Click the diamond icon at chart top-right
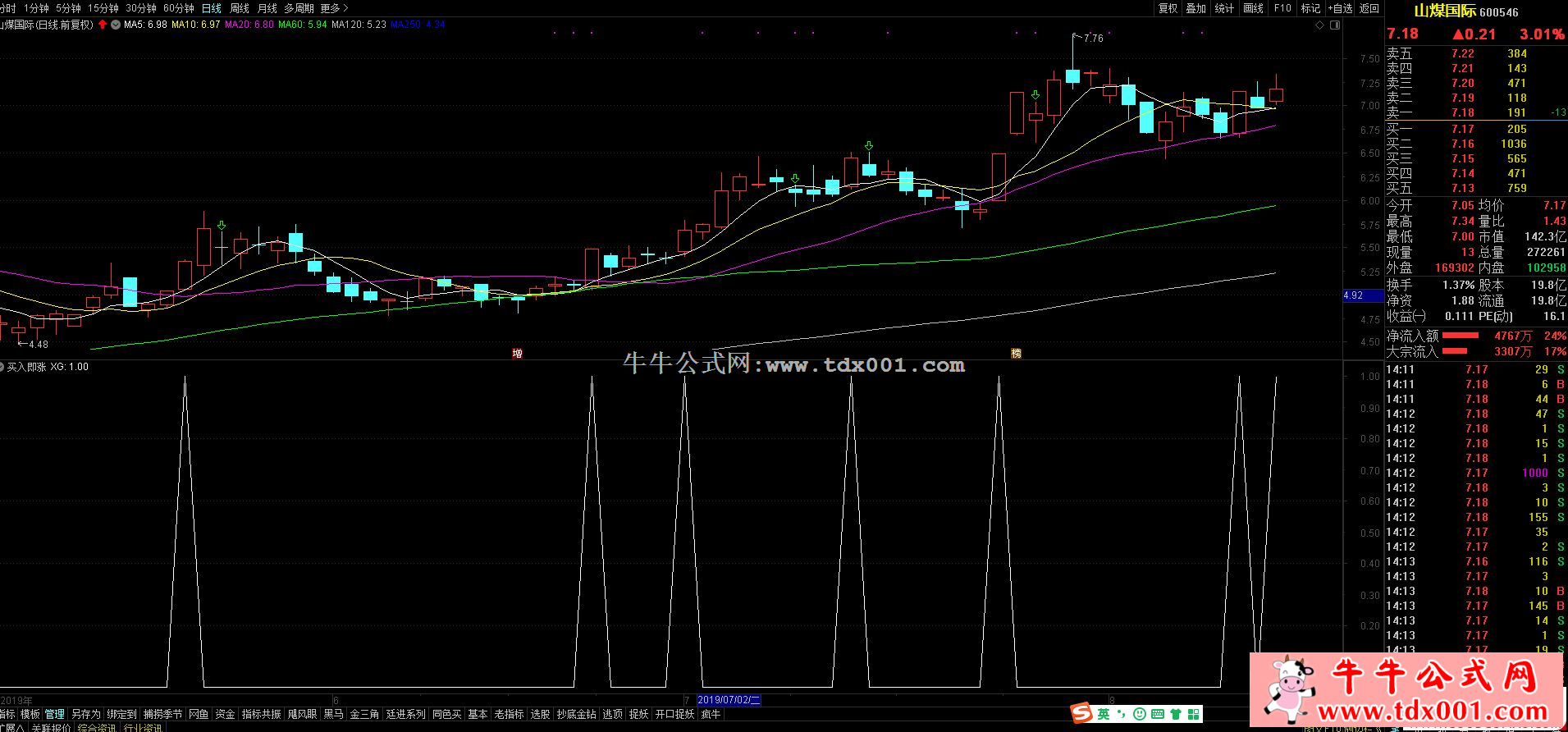 [x=1320, y=25]
